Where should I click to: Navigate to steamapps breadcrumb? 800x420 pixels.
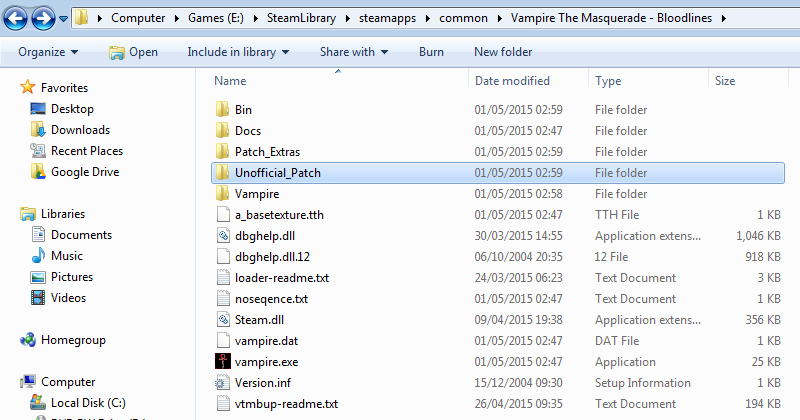point(387,18)
